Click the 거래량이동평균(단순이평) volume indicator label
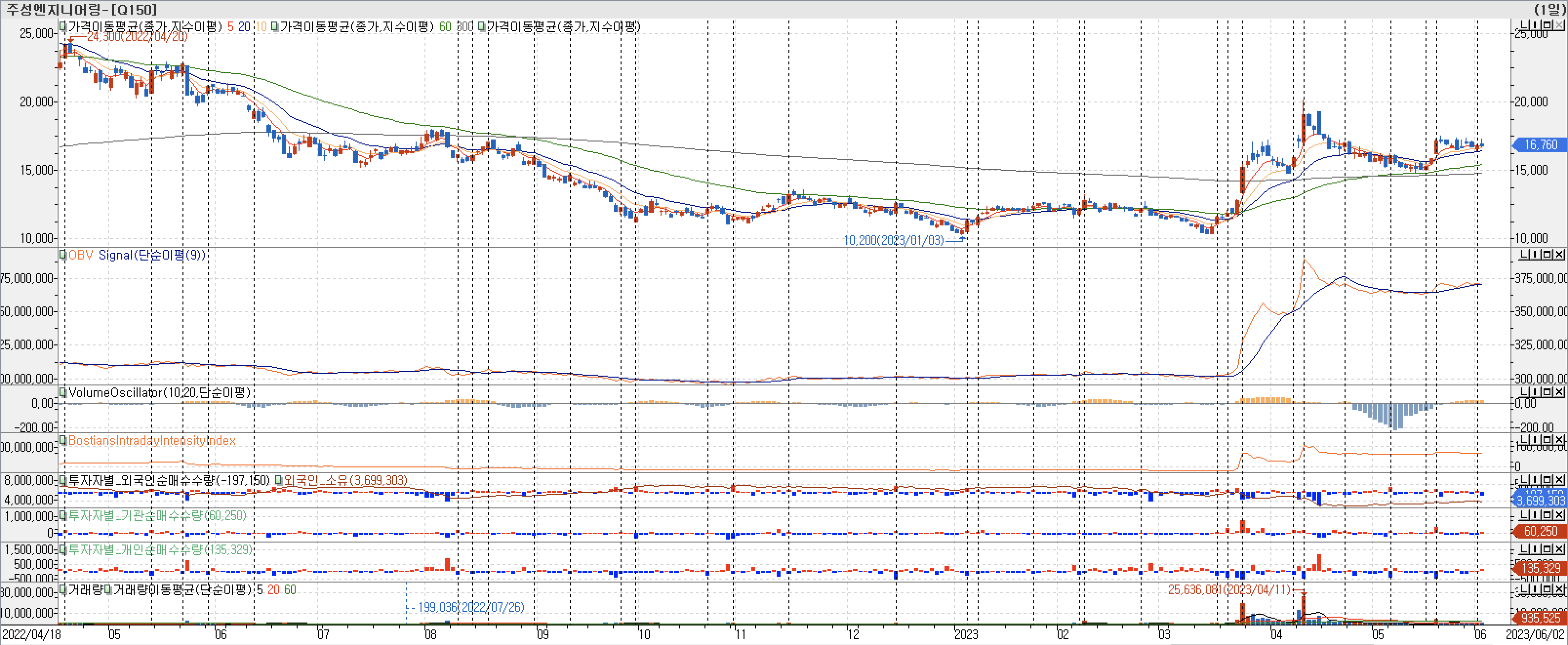This screenshot has height=645, width=1568. 182,590
